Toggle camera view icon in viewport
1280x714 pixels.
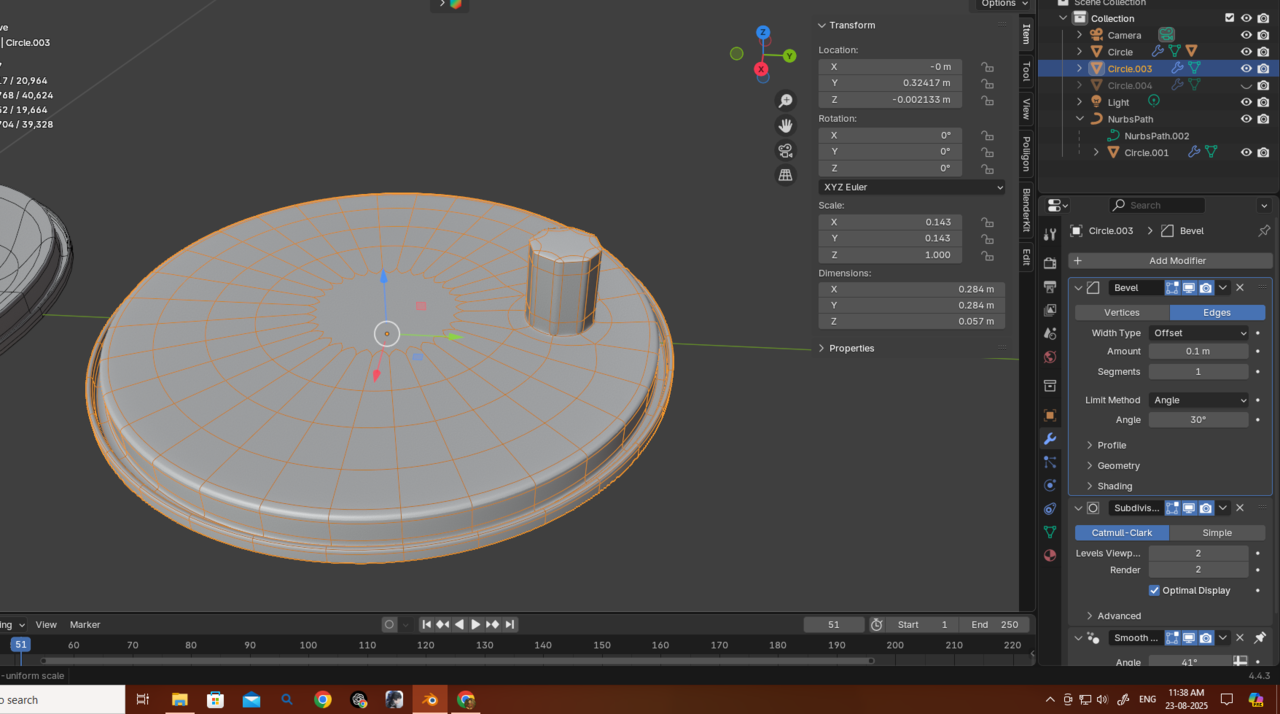786,151
